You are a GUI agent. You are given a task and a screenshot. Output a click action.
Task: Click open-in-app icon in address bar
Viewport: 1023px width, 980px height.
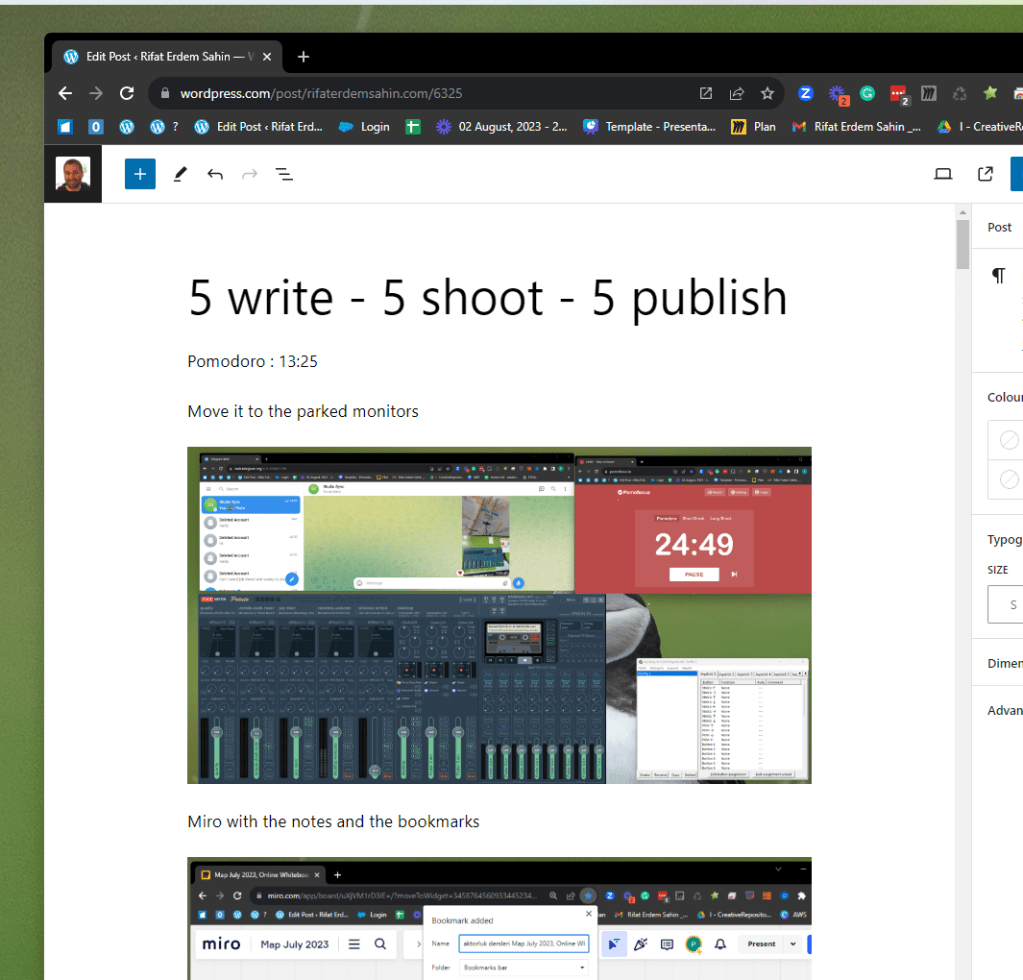click(x=706, y=93)
